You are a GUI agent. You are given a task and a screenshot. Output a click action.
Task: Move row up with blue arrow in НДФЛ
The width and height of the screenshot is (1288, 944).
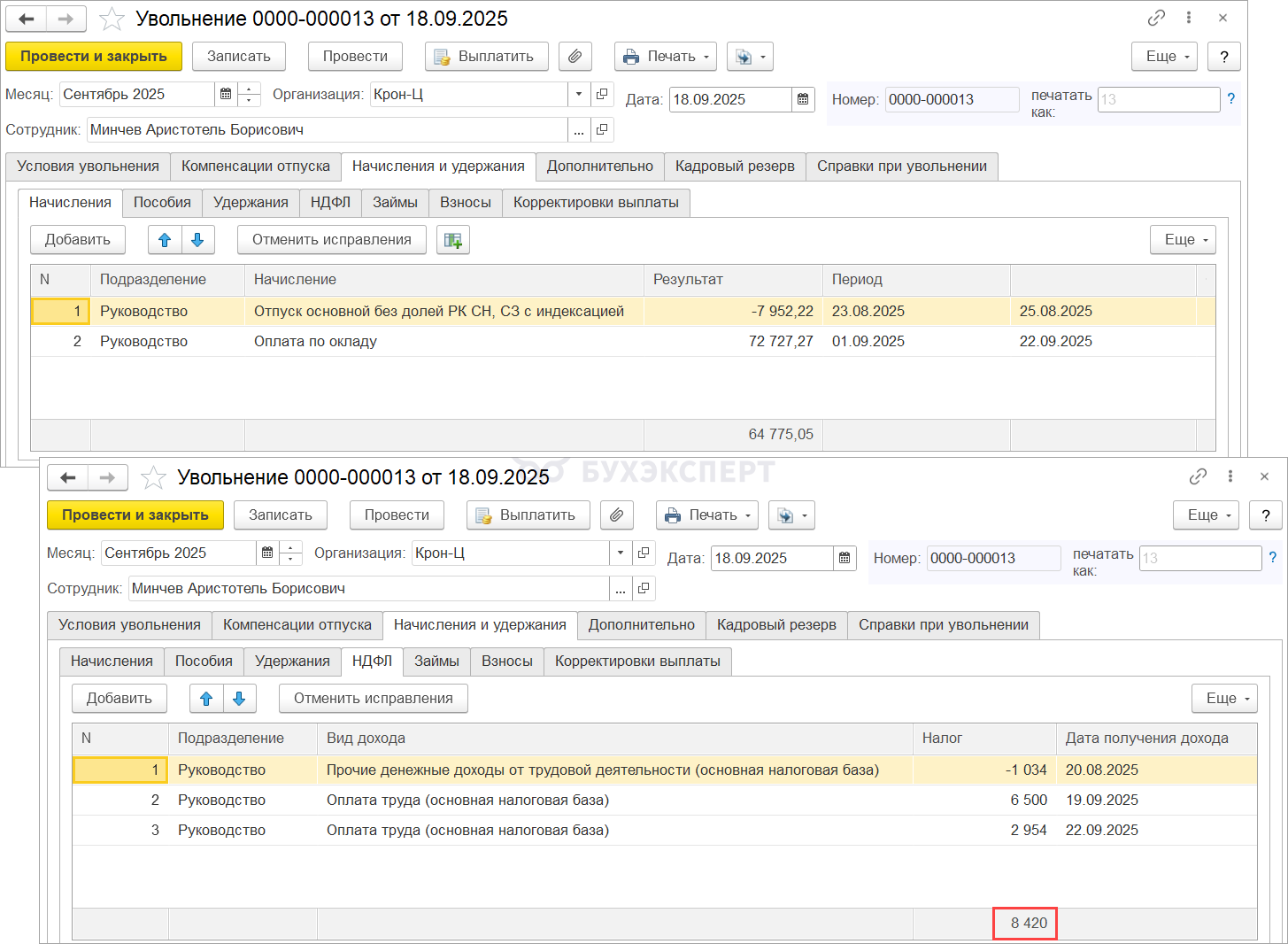pyautogui.click(x=206, y=699)
